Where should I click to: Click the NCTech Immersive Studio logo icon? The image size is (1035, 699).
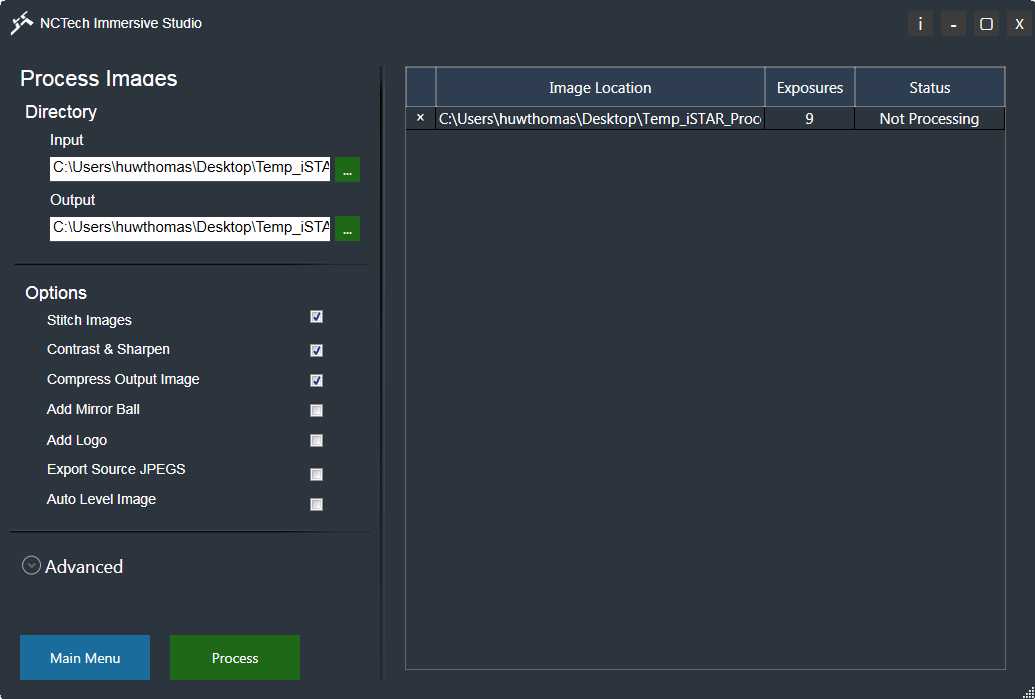point(22,23)
